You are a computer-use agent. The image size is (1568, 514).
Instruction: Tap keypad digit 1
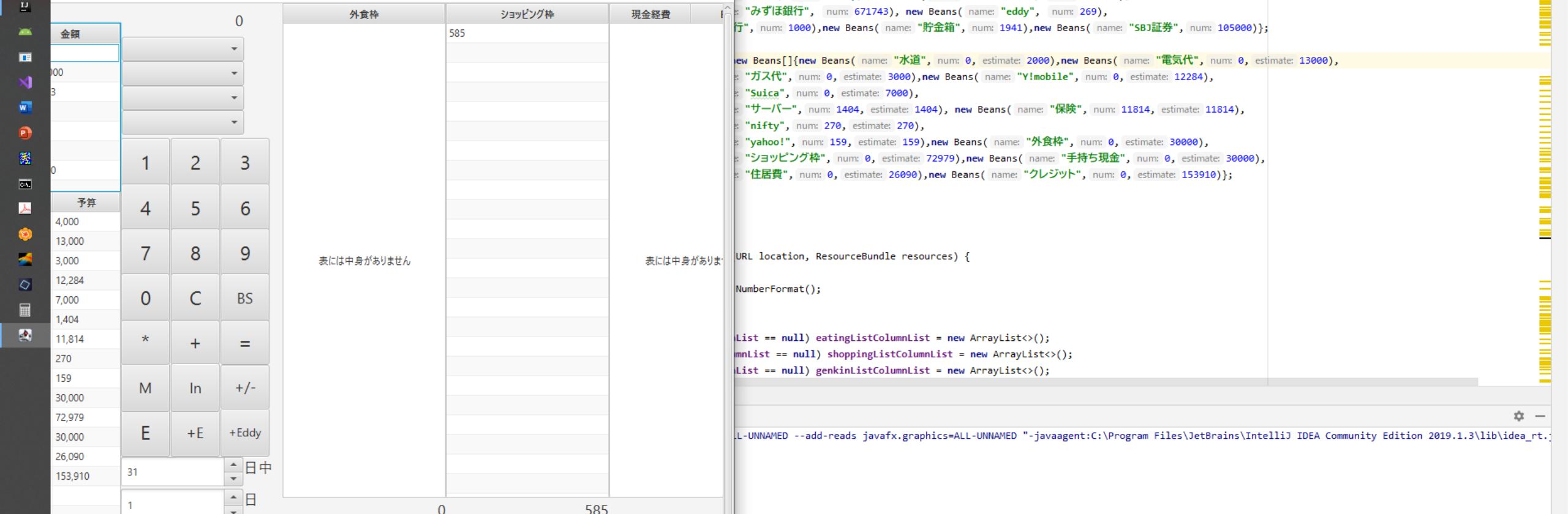(145, 162)
